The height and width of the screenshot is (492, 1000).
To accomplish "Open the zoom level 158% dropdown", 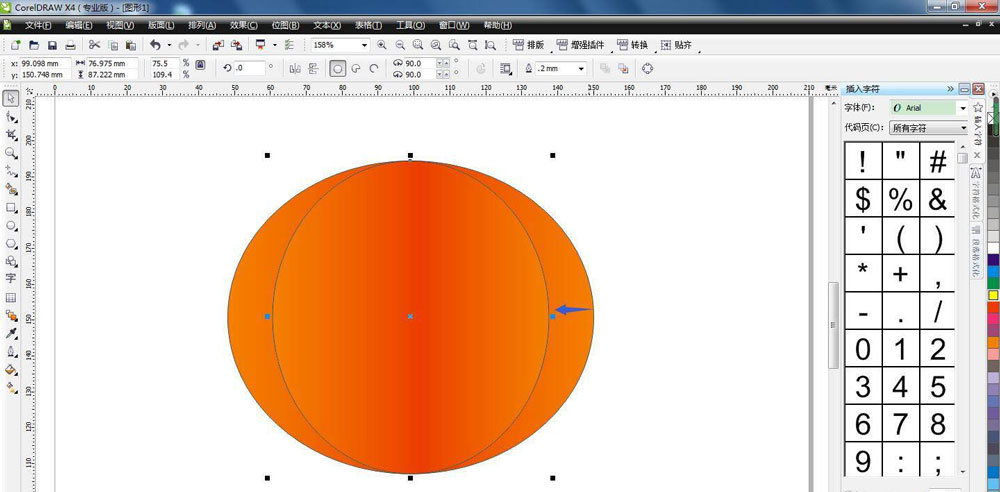I will click(365, 45).
